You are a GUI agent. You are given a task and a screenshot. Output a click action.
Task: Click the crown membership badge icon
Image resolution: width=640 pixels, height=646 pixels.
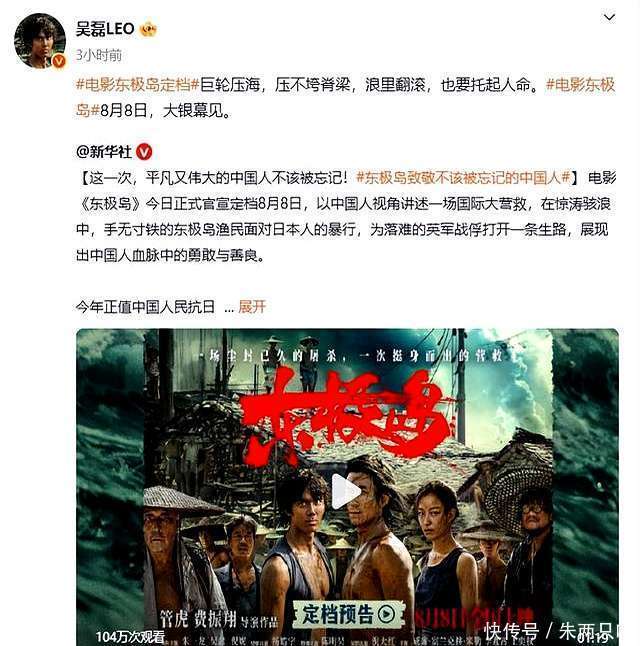coord(148,29)
